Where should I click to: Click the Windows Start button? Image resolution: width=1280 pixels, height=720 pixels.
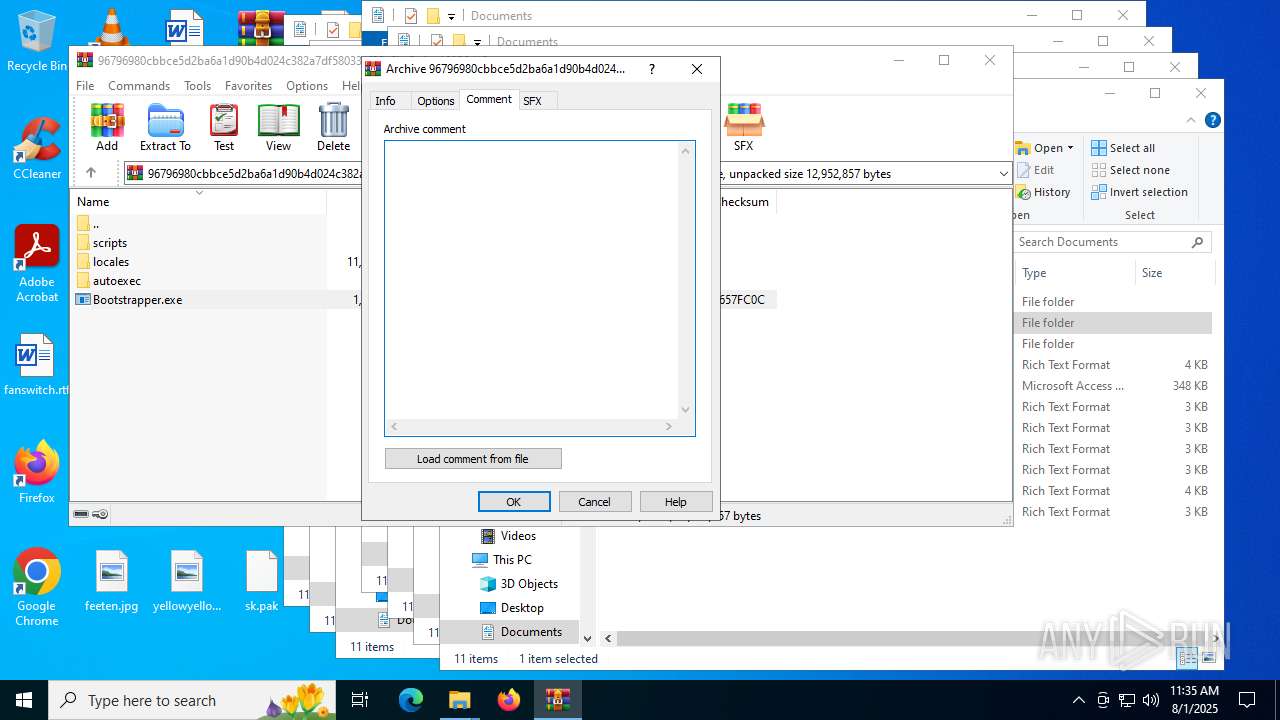(24, 700)
